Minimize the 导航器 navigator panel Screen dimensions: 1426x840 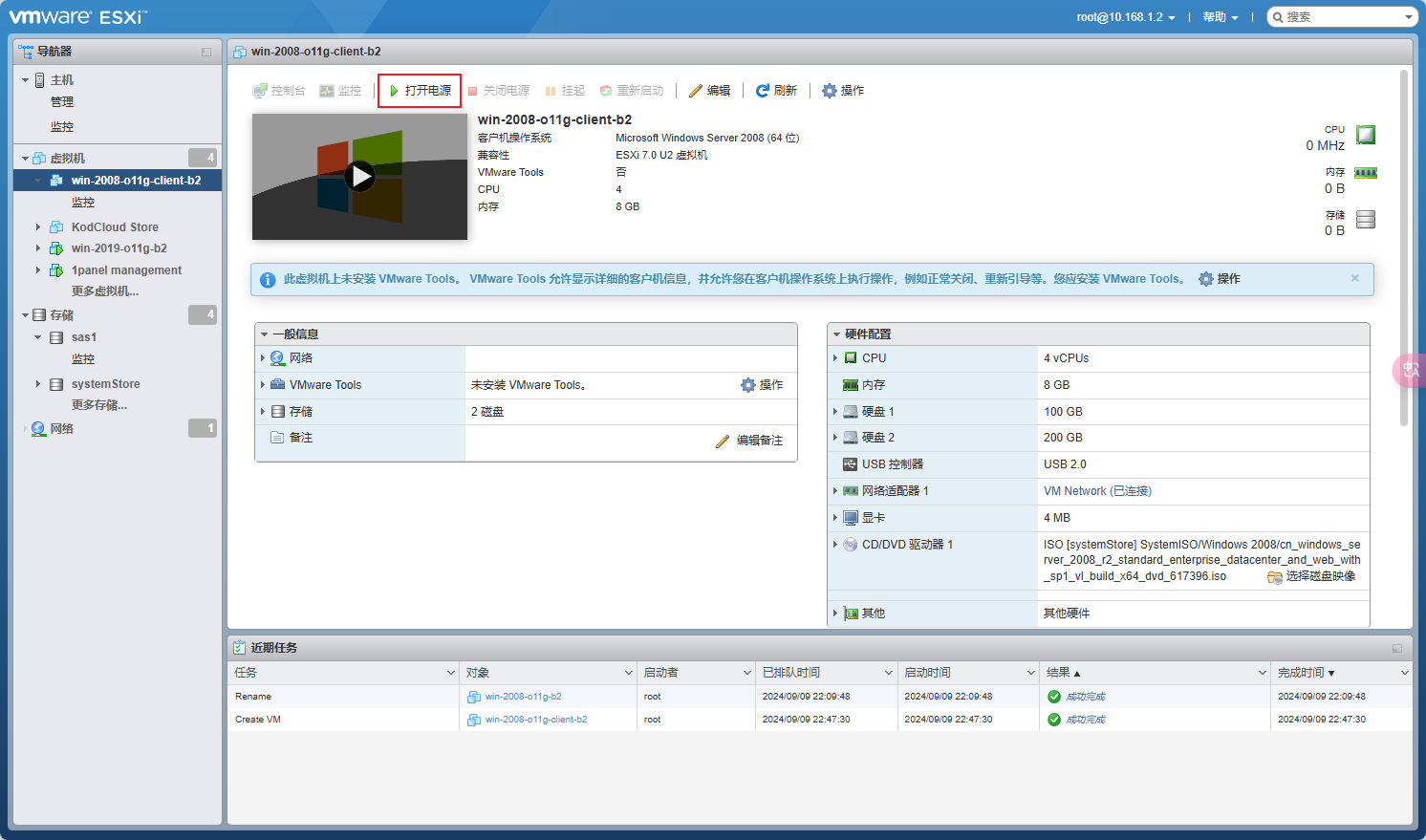(206, 52)
